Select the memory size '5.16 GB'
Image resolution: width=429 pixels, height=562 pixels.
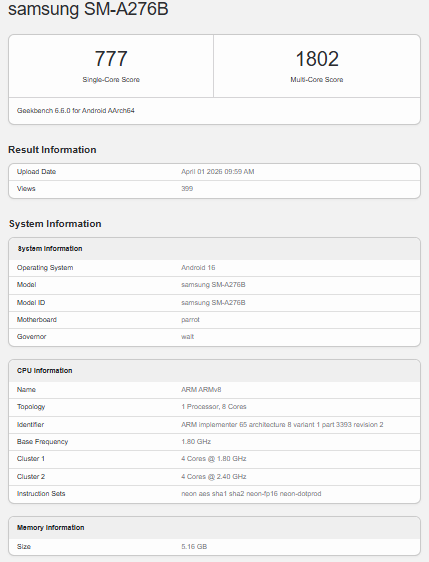194,547
